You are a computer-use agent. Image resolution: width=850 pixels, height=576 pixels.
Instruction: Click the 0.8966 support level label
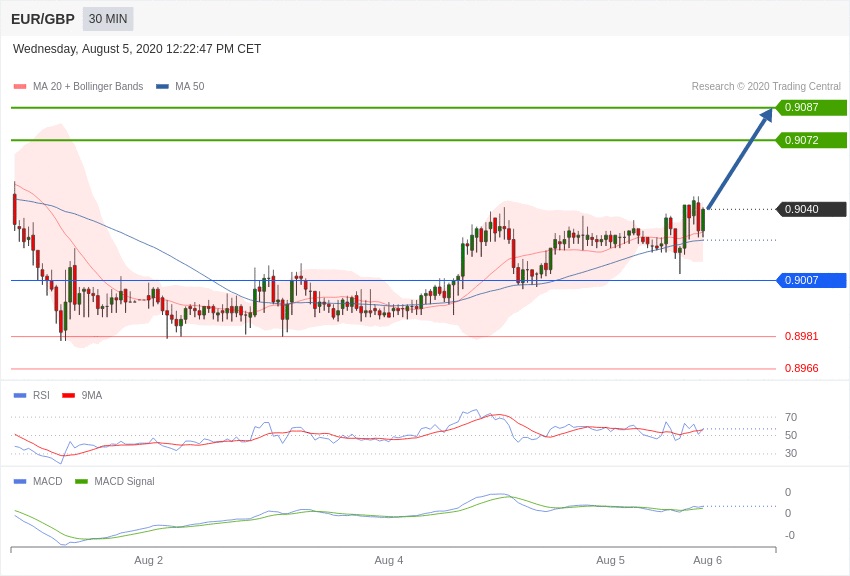(801, 368)
